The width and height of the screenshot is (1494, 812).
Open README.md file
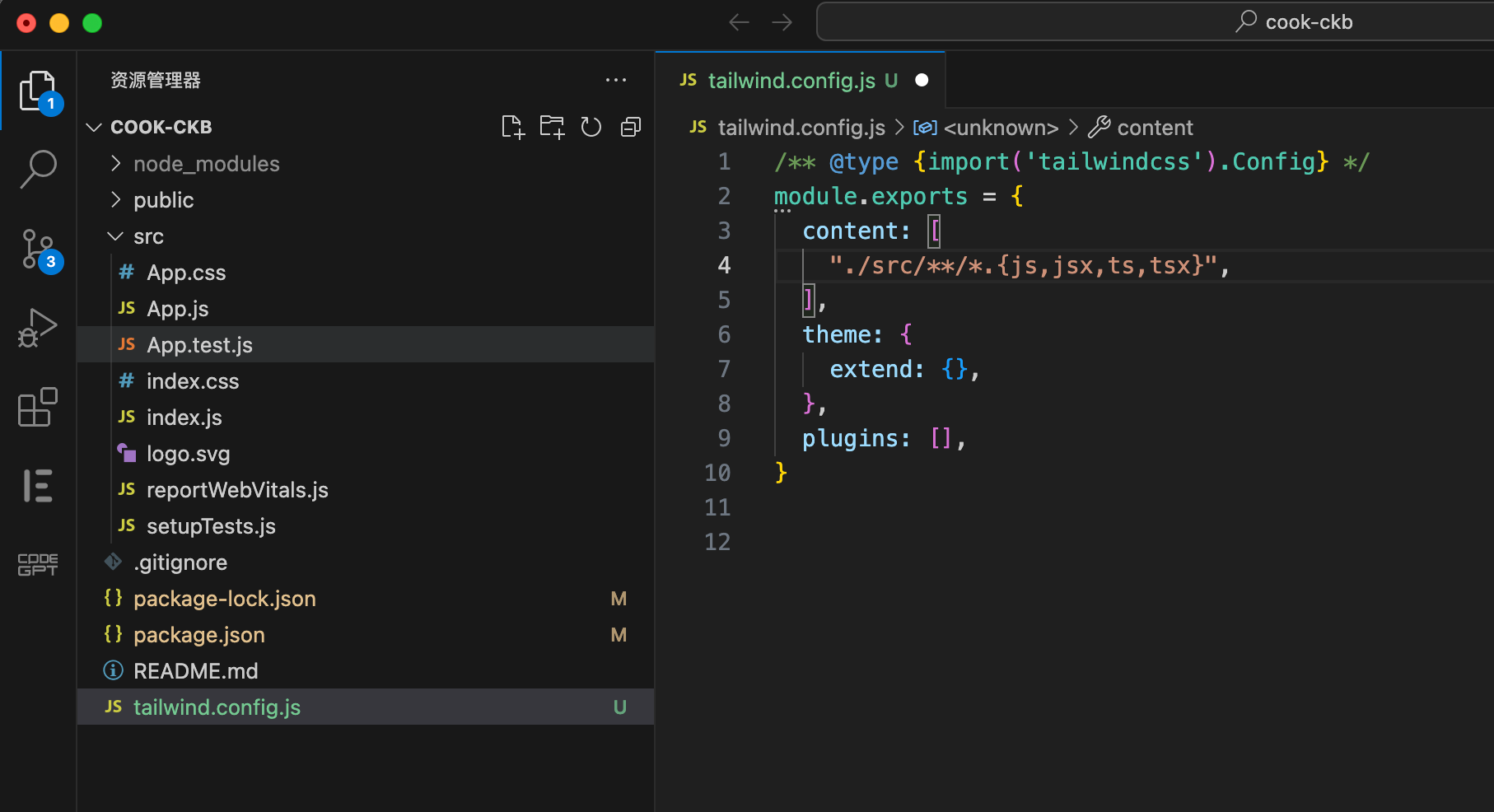[366, 671]
